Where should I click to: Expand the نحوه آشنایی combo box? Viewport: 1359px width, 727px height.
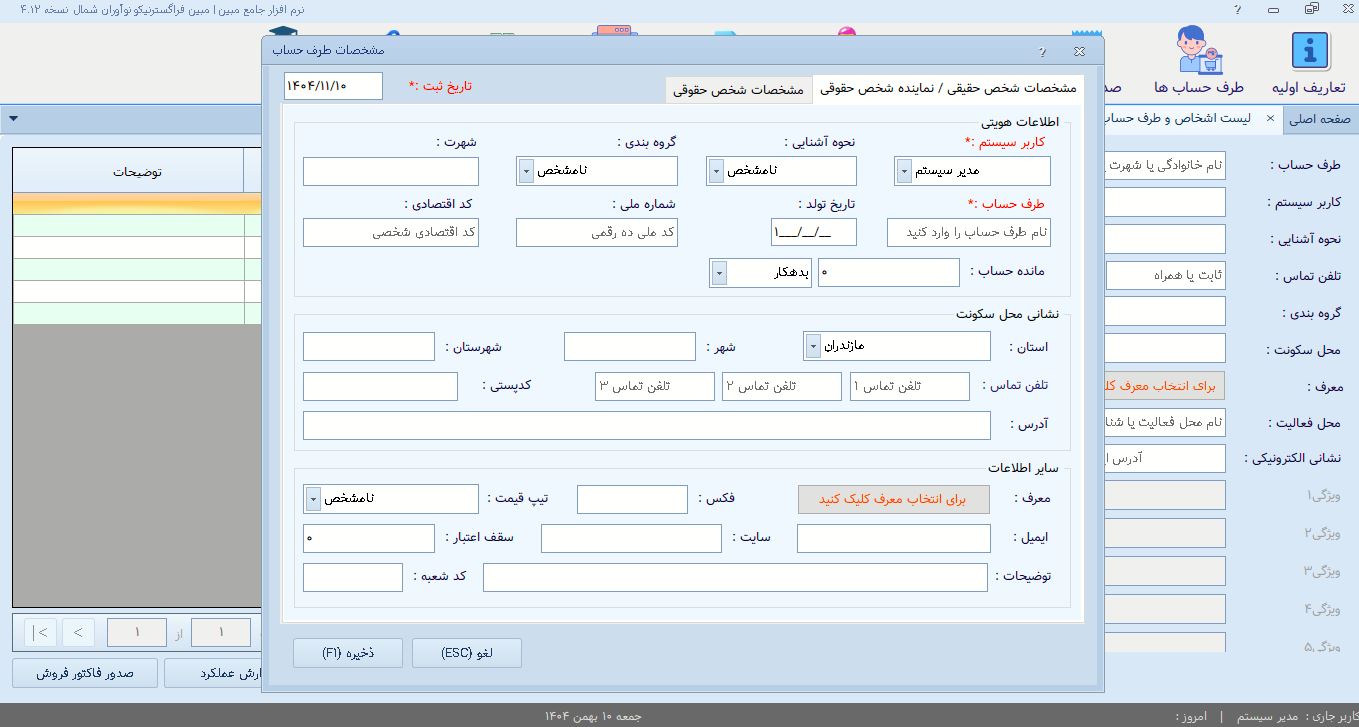coord(716,171)
